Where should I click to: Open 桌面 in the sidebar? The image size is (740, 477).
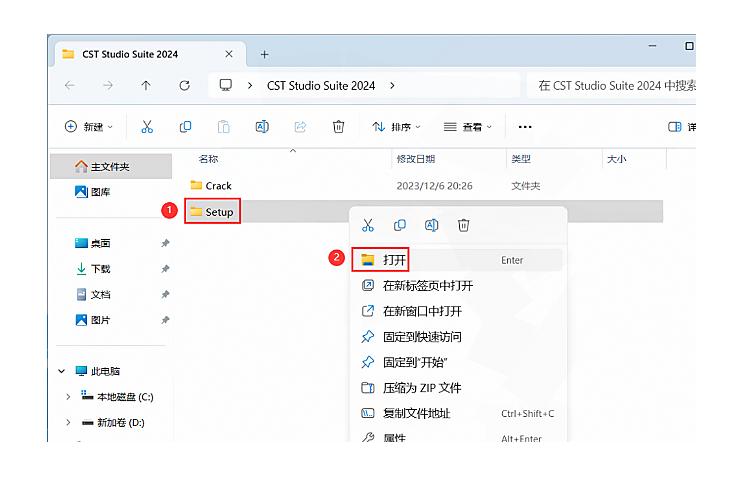pos(92,243)
